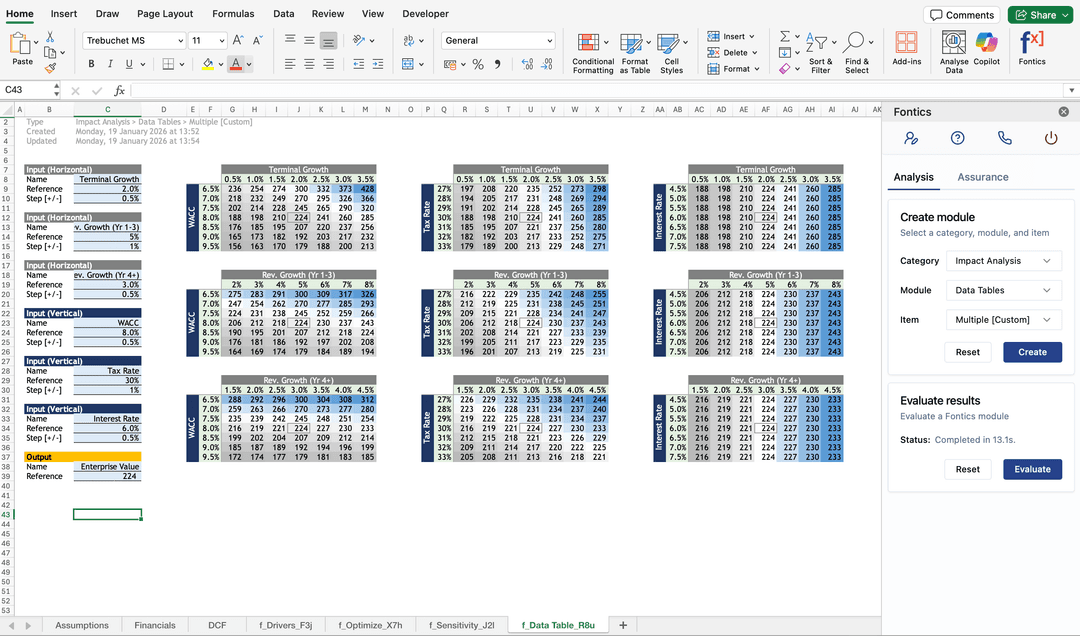Screen dimensions: 1080x636
Task: Expand the Module Data Tables dropdown
Action: (1004, 290)
